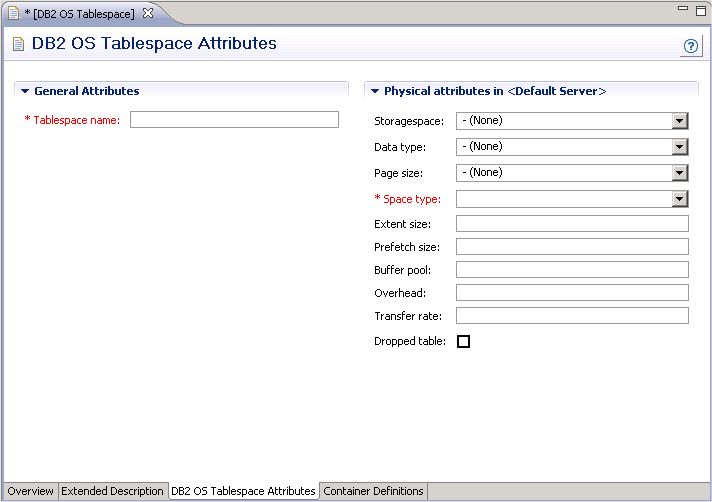This screenshot has width=712, height=502.
Task: Select the DB2 OS Tablespace Attributes tab
Action: (243, 491)
